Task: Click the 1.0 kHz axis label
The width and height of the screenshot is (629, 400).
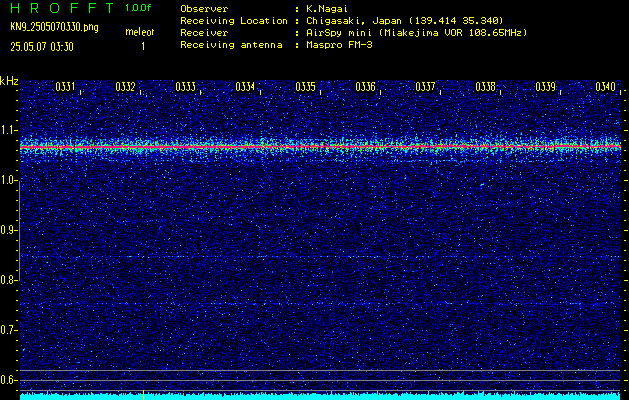Action: click(9, 180)
